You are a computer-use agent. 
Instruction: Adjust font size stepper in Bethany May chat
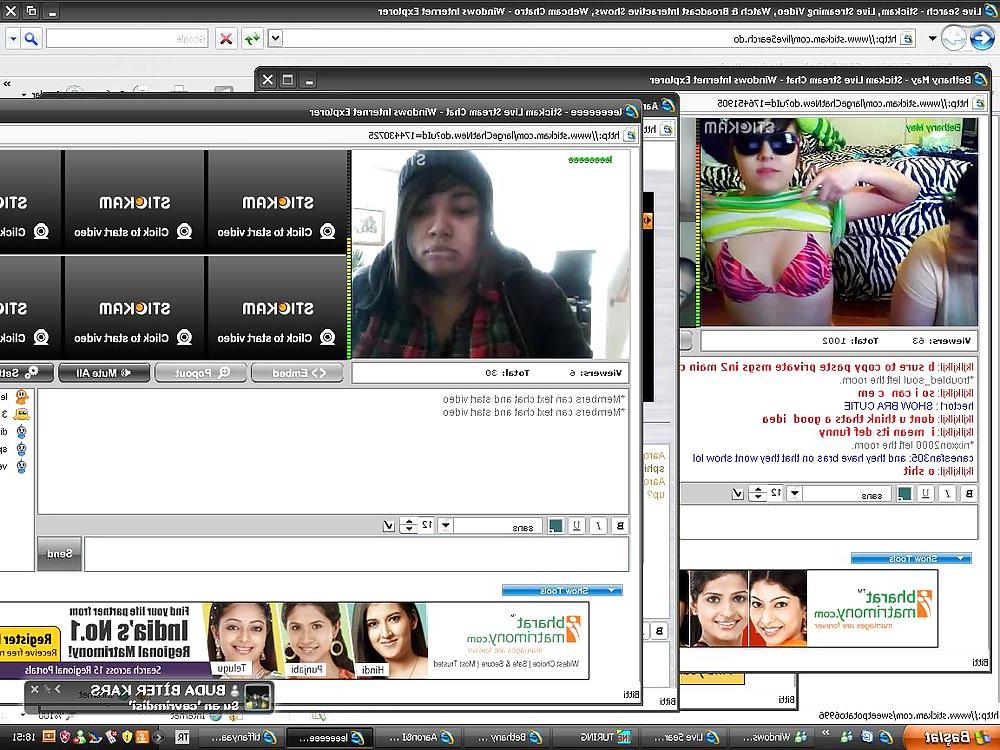tap(758, 493)
